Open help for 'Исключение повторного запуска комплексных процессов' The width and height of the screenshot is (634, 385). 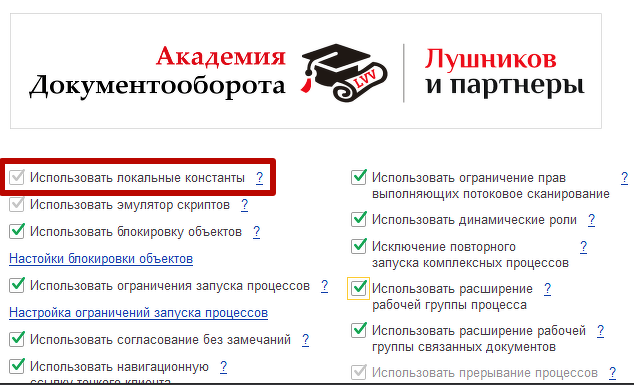(583, 247)
